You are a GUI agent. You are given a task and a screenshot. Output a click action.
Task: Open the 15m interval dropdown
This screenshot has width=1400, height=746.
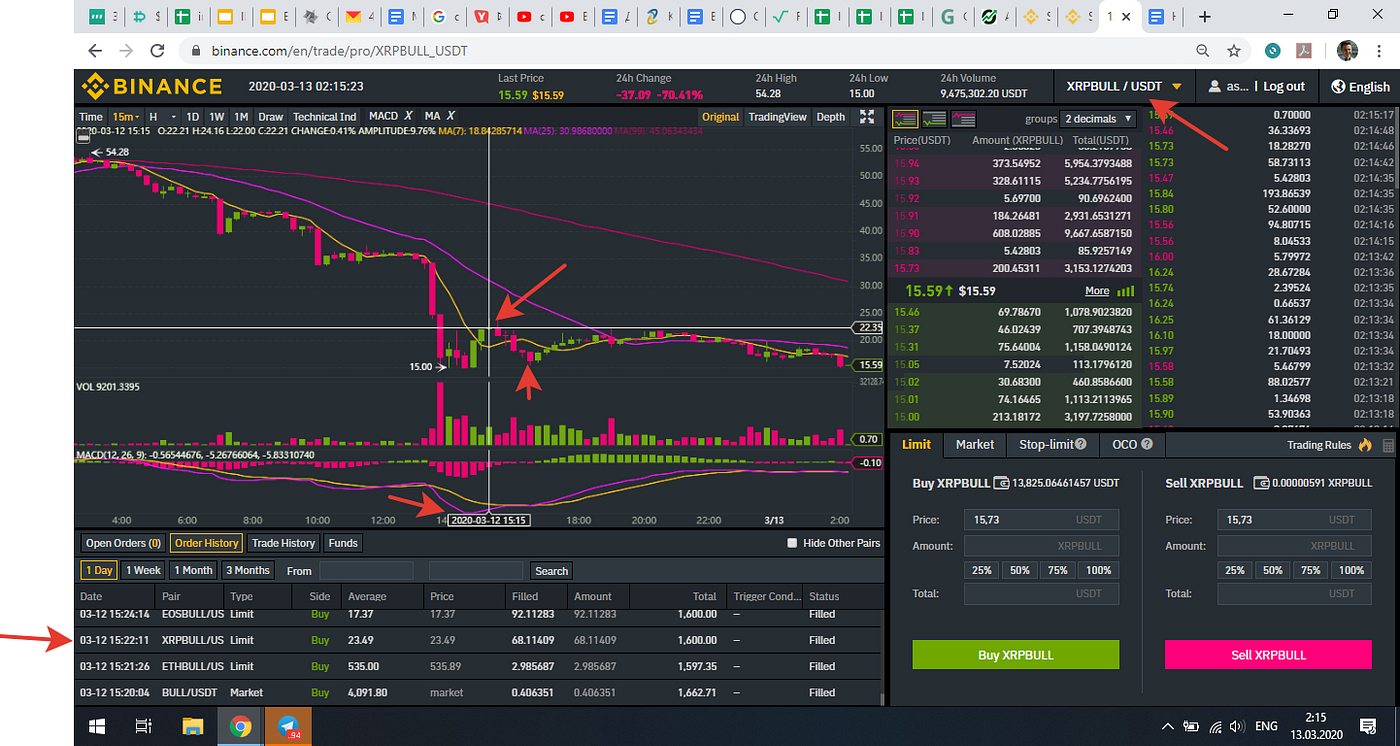[x=125, y=117]
